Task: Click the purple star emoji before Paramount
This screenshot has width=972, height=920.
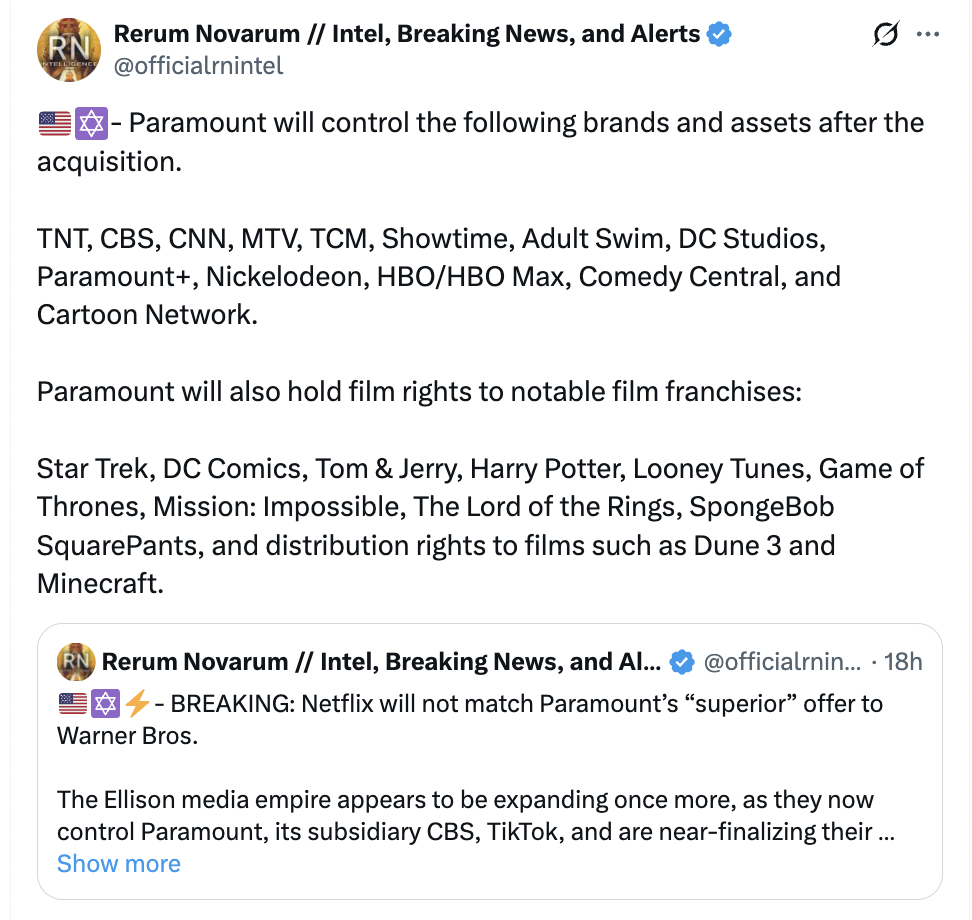Action: (91, 125)
